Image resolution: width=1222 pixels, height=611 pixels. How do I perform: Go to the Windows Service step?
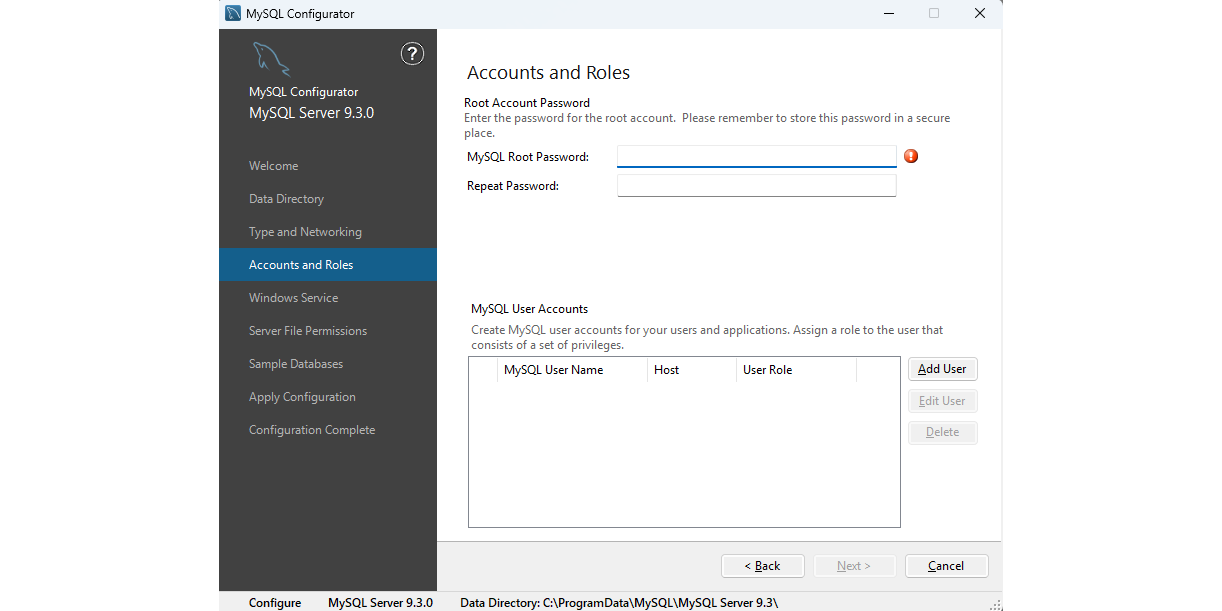click(294, 298)
